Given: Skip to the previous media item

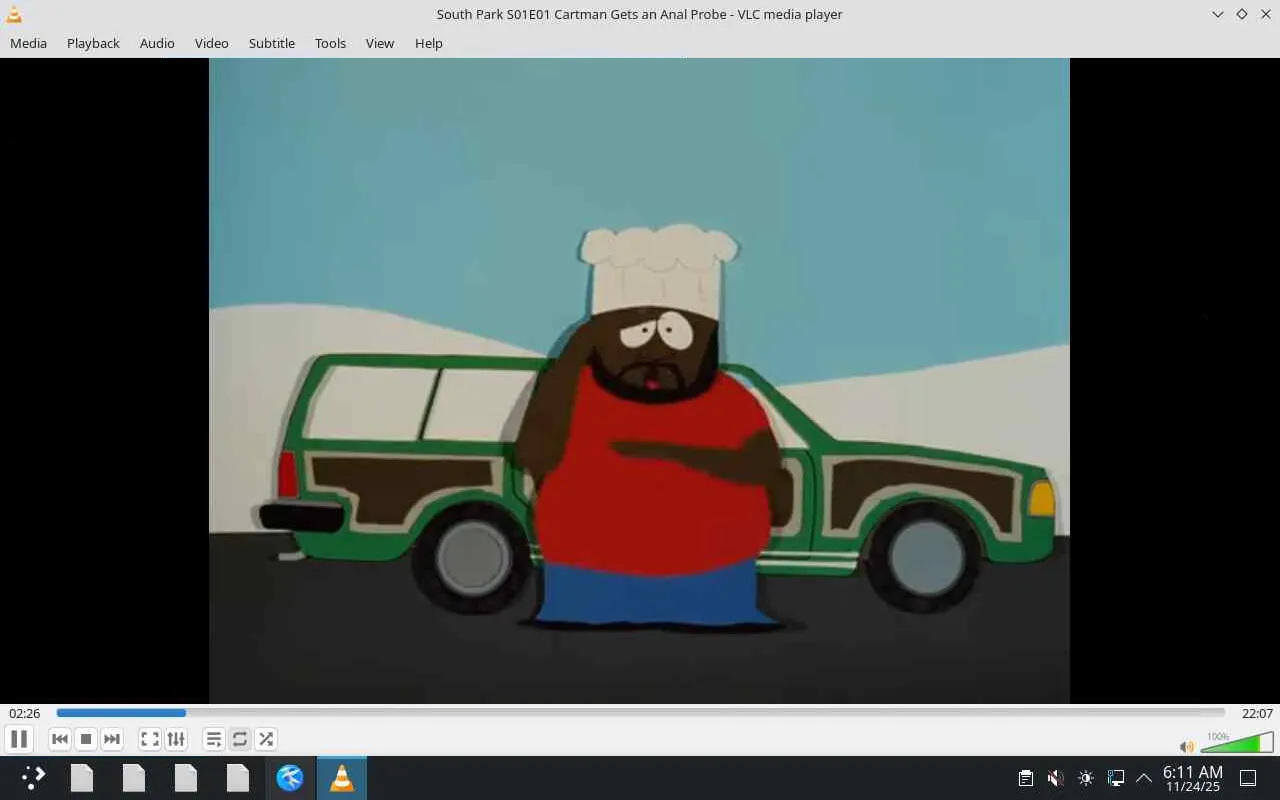Looking at the screenshot, I should [x=60, y=739].
